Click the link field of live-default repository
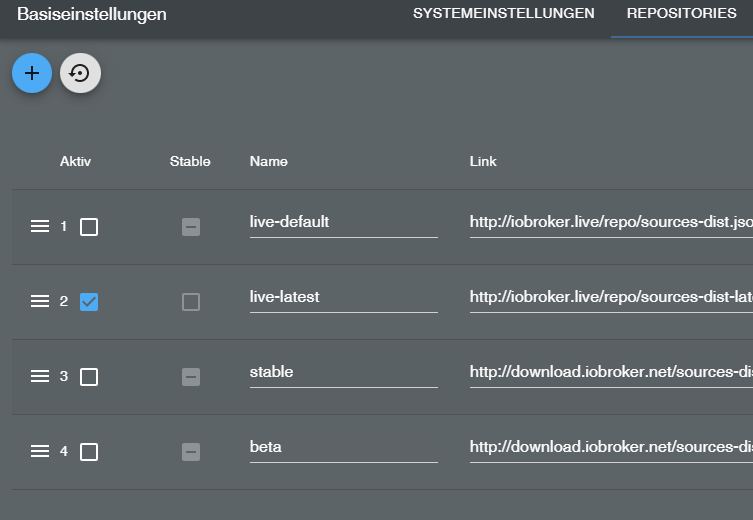 click(x=610, y=222)
